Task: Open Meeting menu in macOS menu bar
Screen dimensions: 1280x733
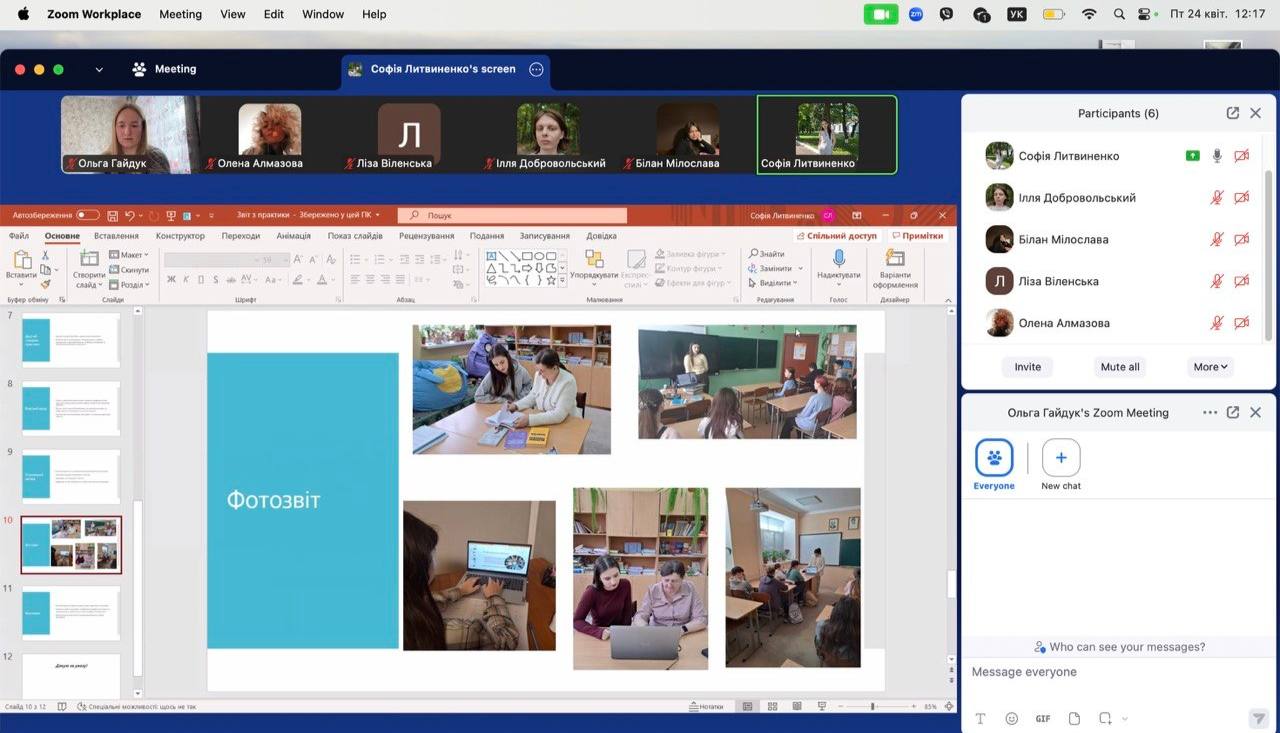Action: pyautogui.click(x=180, y=14)
